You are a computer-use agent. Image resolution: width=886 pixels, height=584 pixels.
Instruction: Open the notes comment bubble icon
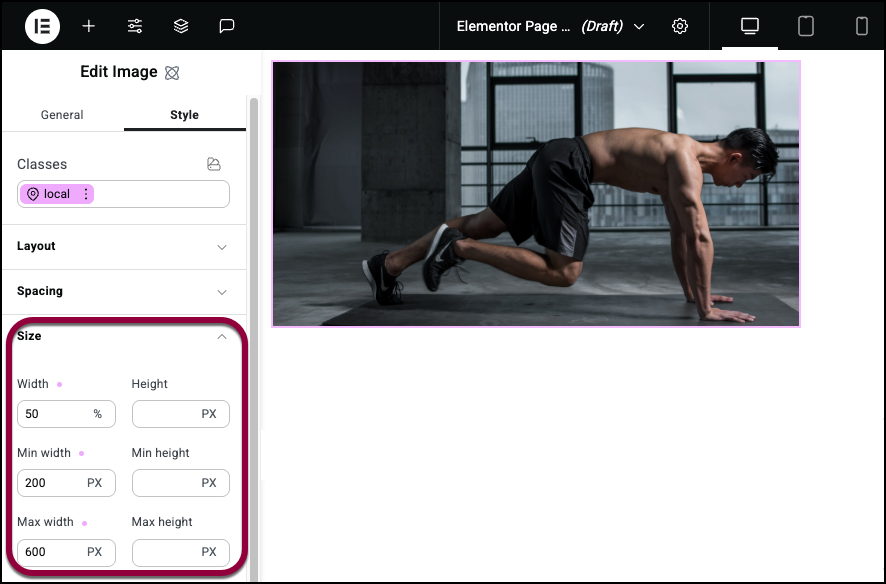click(227, 26)
